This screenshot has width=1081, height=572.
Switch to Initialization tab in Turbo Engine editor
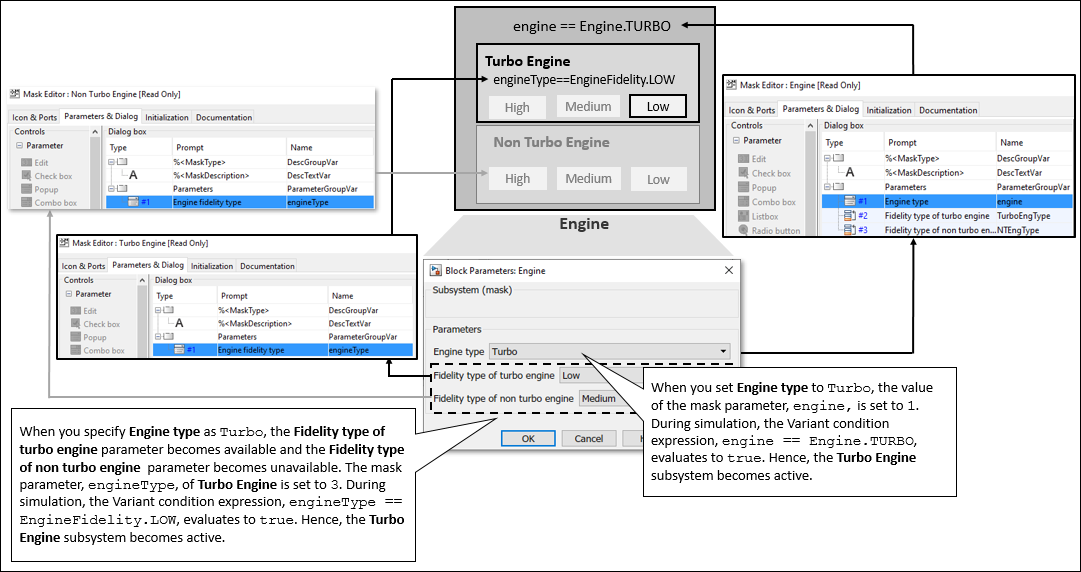[211, 266]
